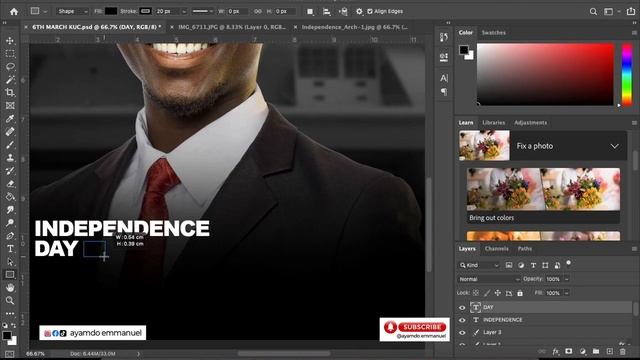Add a layer mask

click(x=569, y=351)
